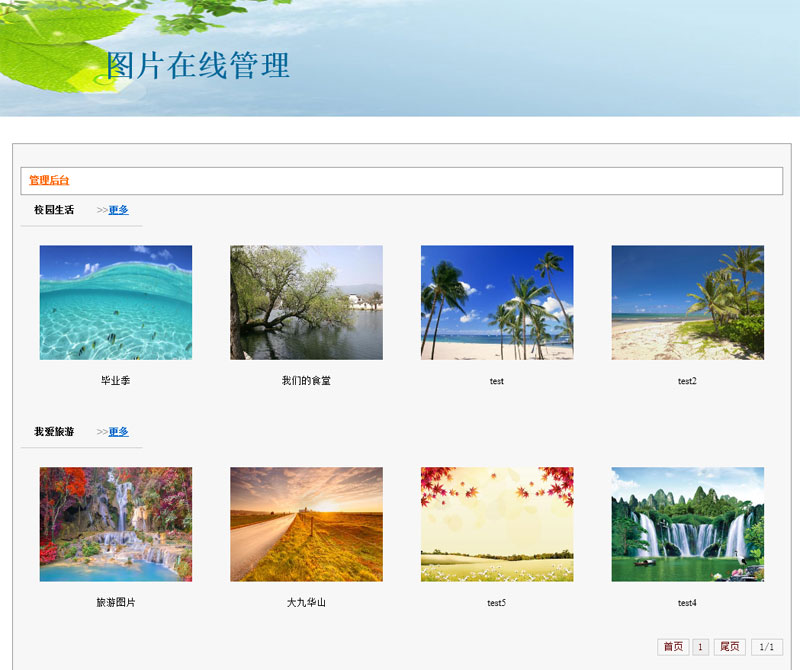Click the test5 caption text

(x=496, y=603)
